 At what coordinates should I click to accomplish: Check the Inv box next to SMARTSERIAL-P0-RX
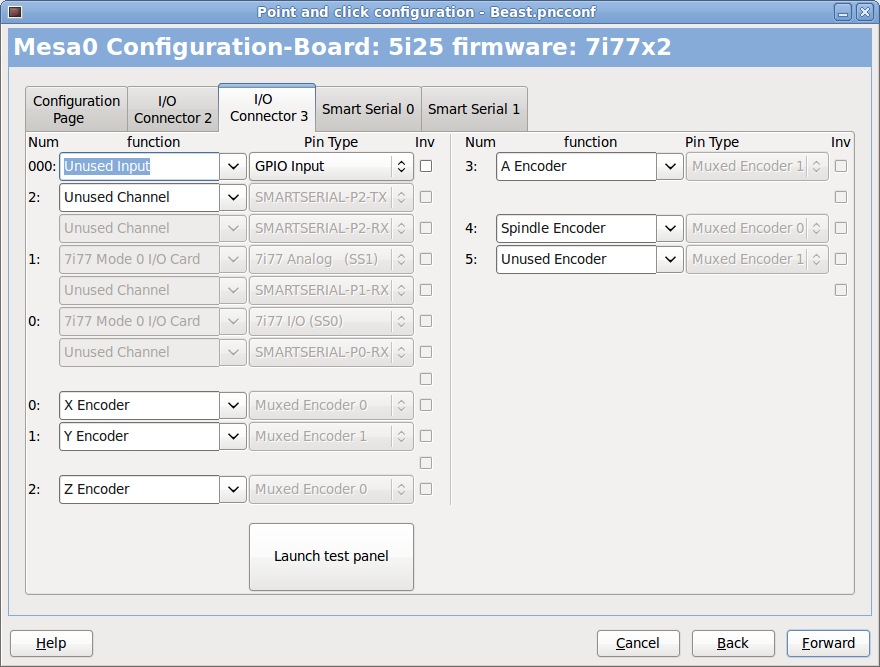coord(426,352)
